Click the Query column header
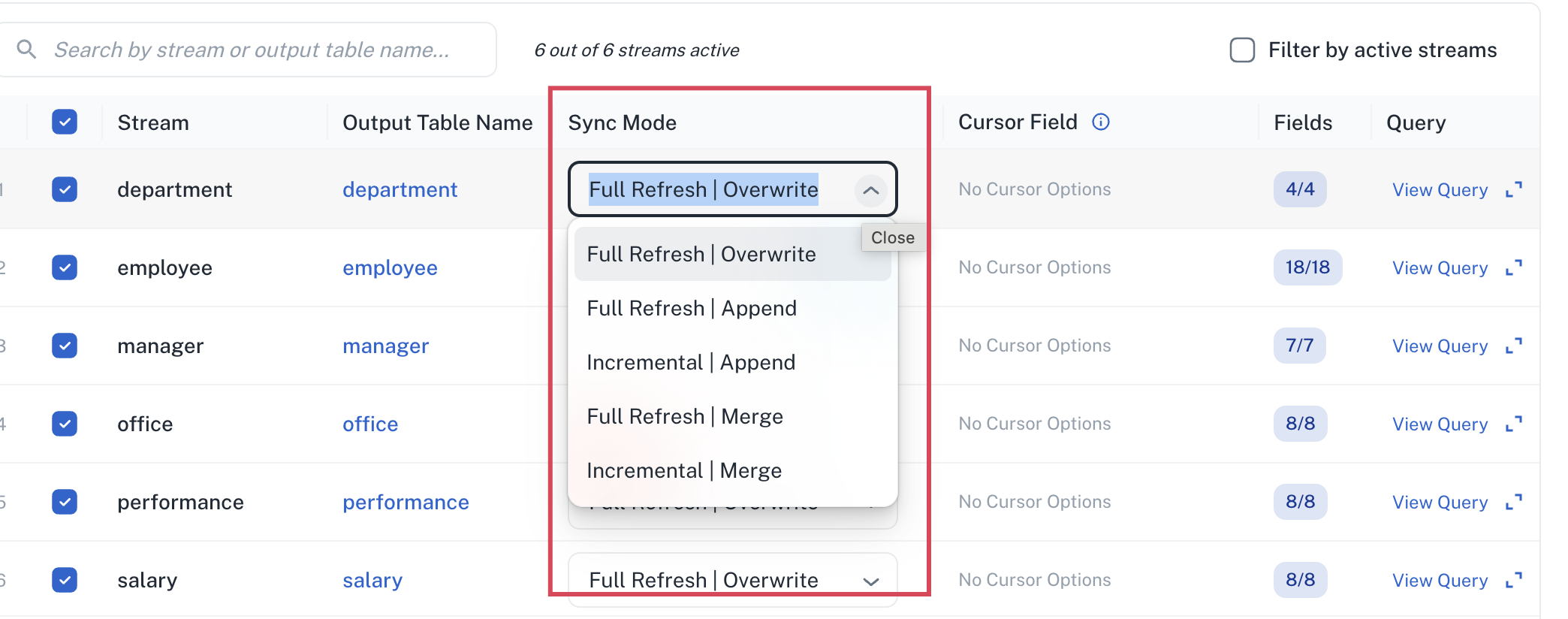Image resolution: width=1568 pixels, height=619 pixels. [1416, 122]
